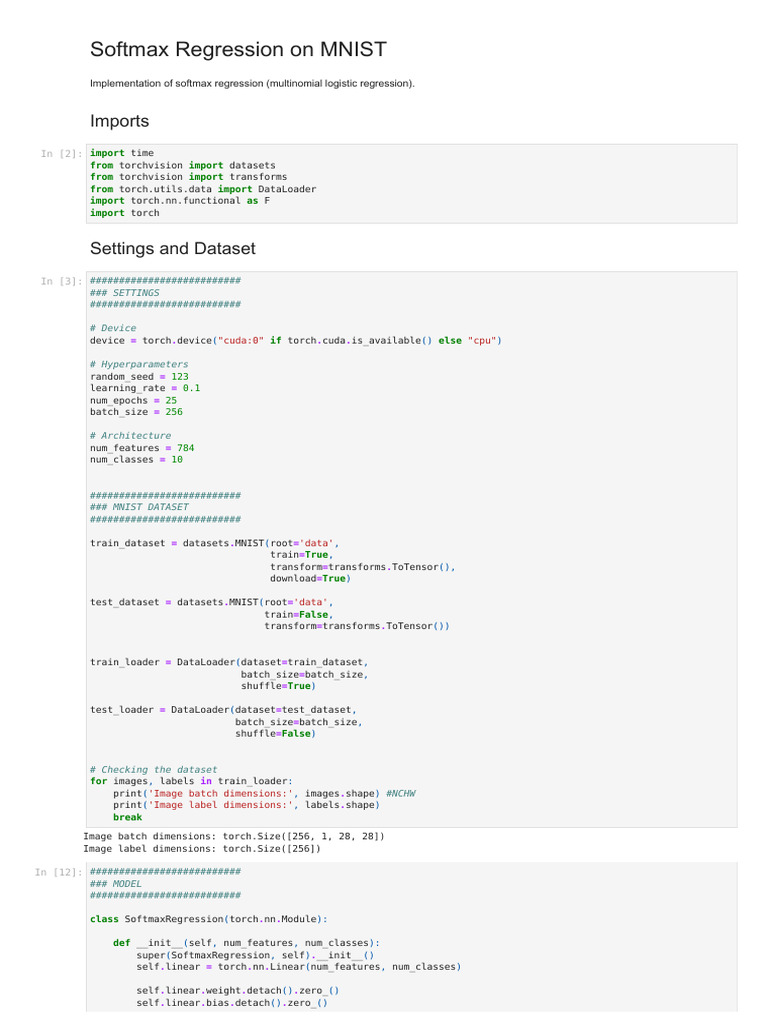Click the 'Imports' section heading
Screen dimensions: 768x1024
(x=119, y=121)
